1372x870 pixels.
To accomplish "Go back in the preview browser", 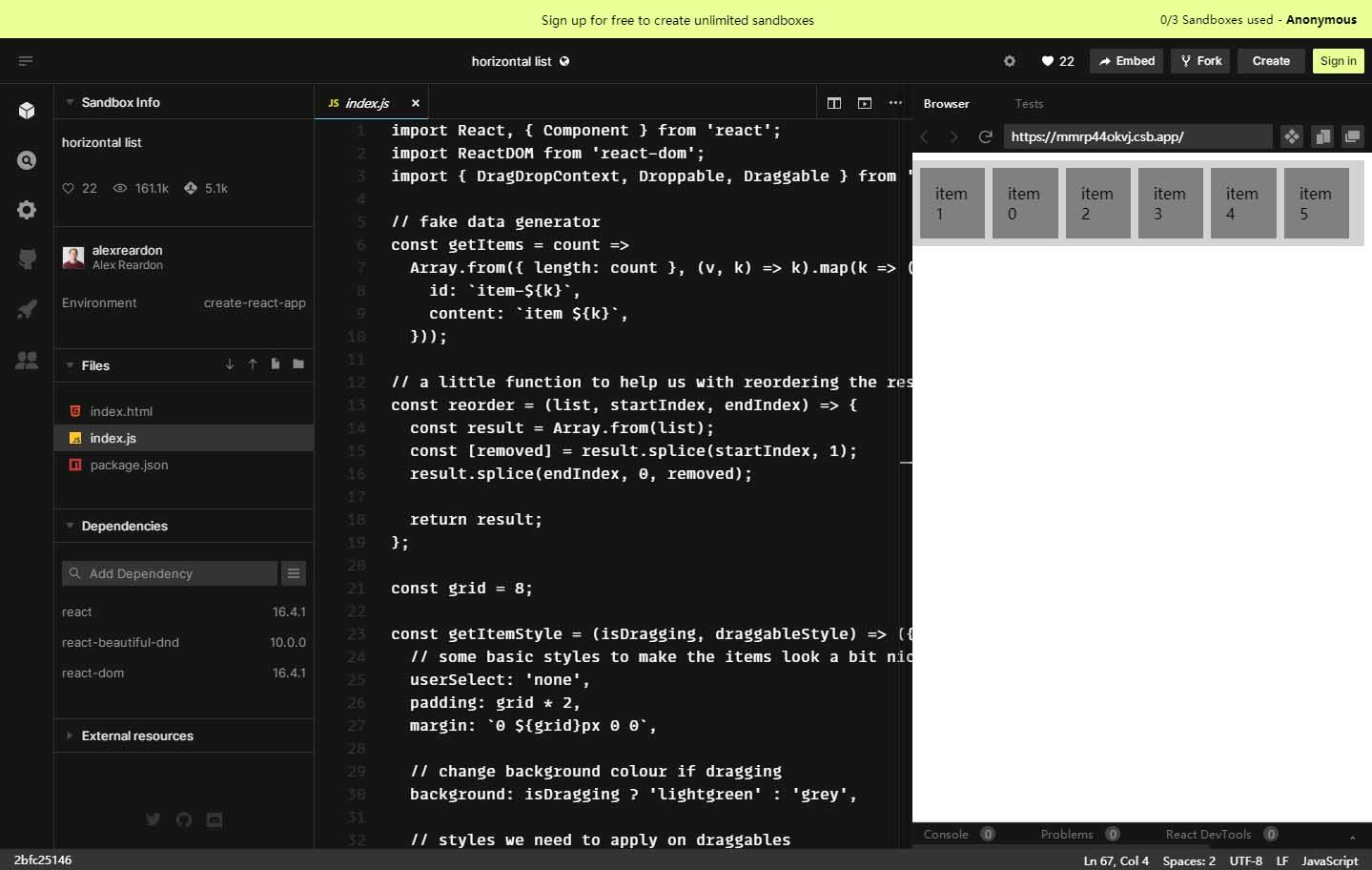I will tap(923, 136).
